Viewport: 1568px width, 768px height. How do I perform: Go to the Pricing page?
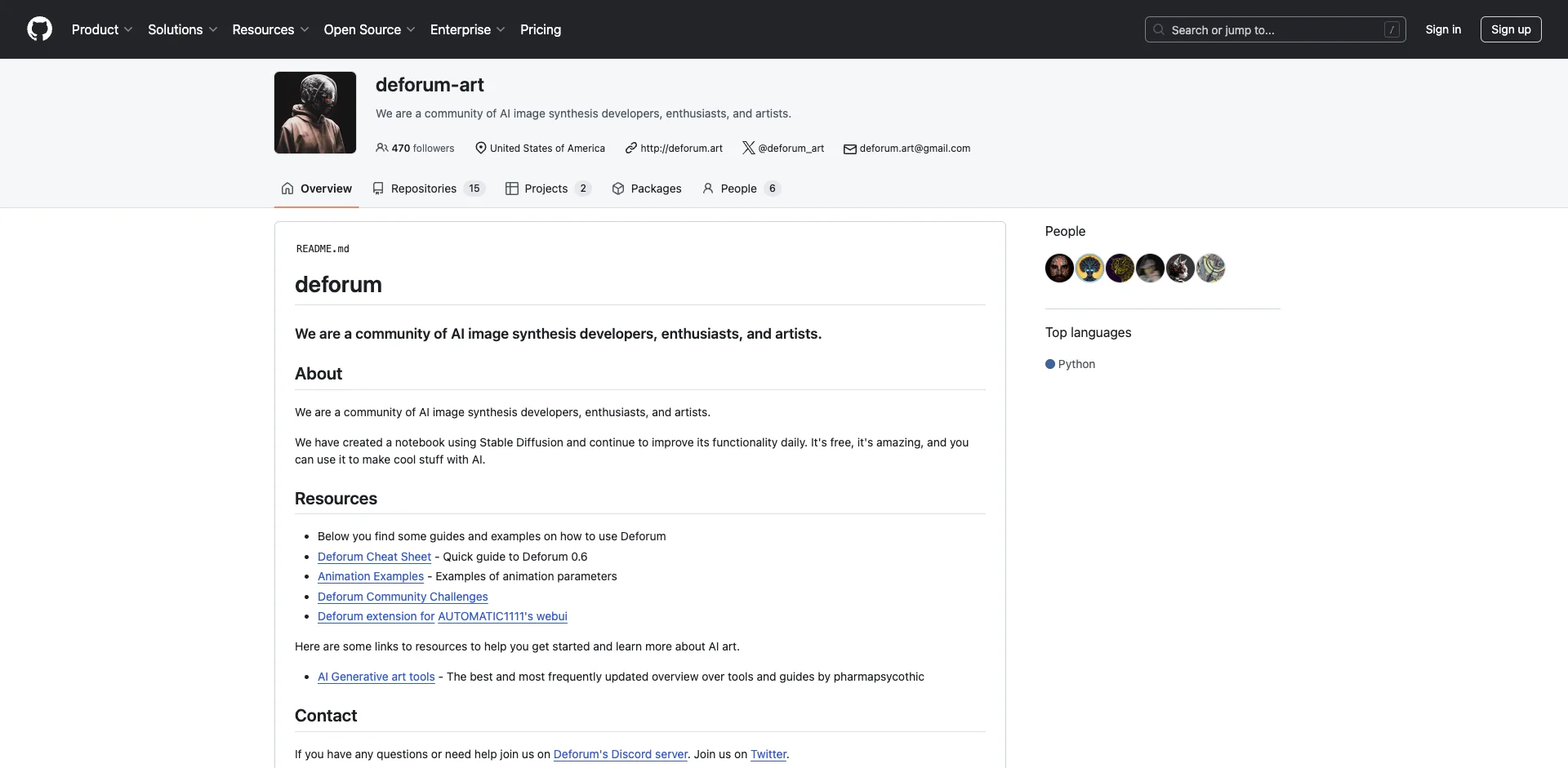(x=541, y=29)
